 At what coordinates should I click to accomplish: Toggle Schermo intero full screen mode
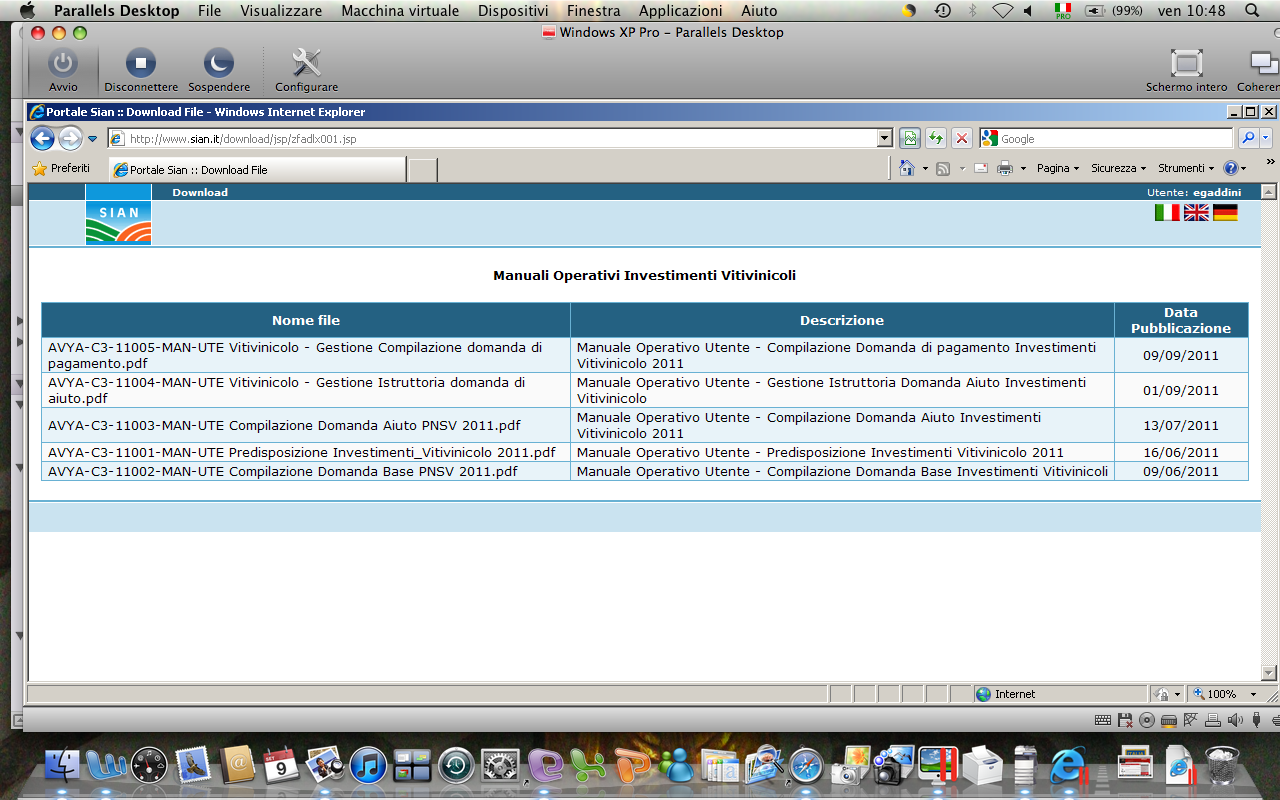pos(1186,71)
